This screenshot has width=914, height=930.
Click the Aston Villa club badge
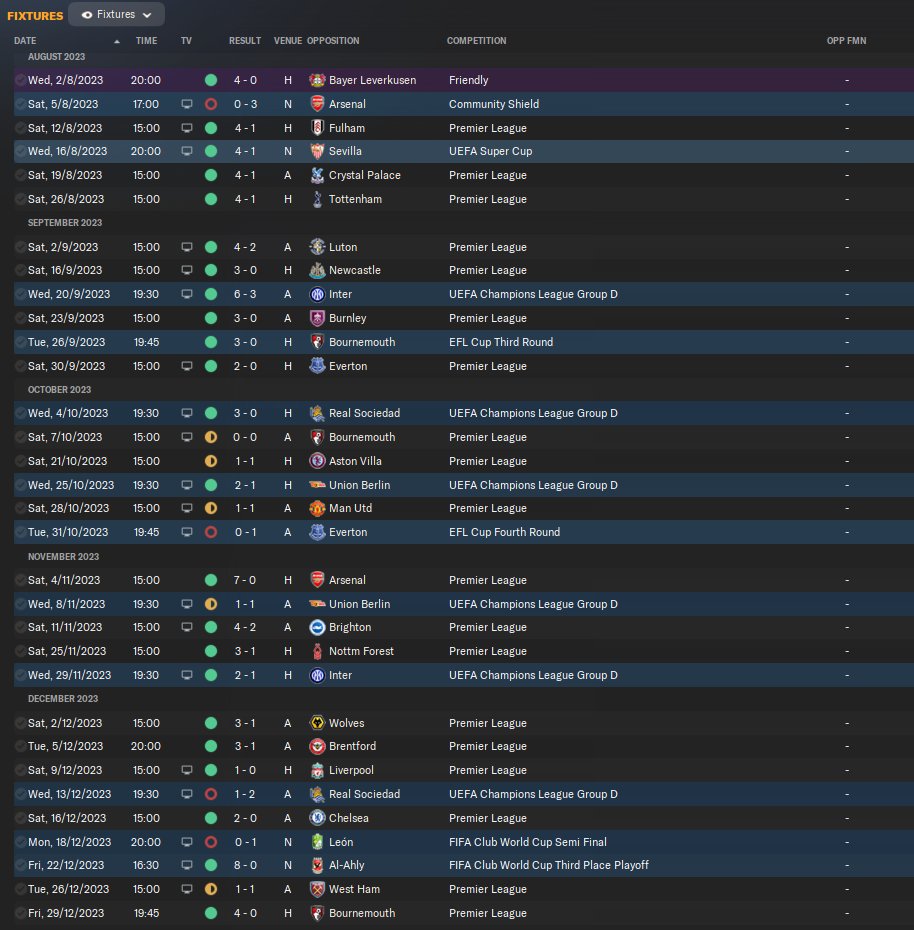pyautogui.click(x=317, y=461)
